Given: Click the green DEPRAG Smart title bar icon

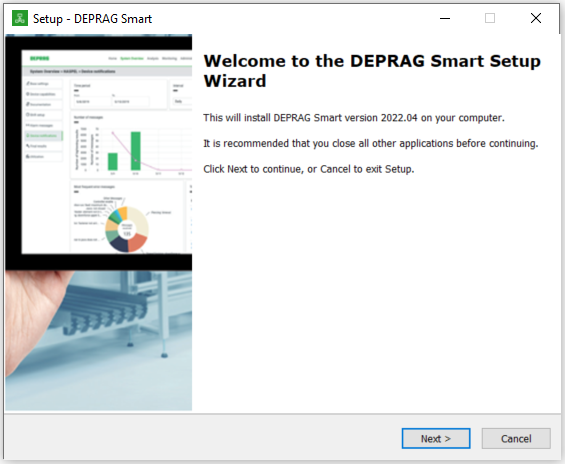Looking at the screenshot, I should [20, 18].
